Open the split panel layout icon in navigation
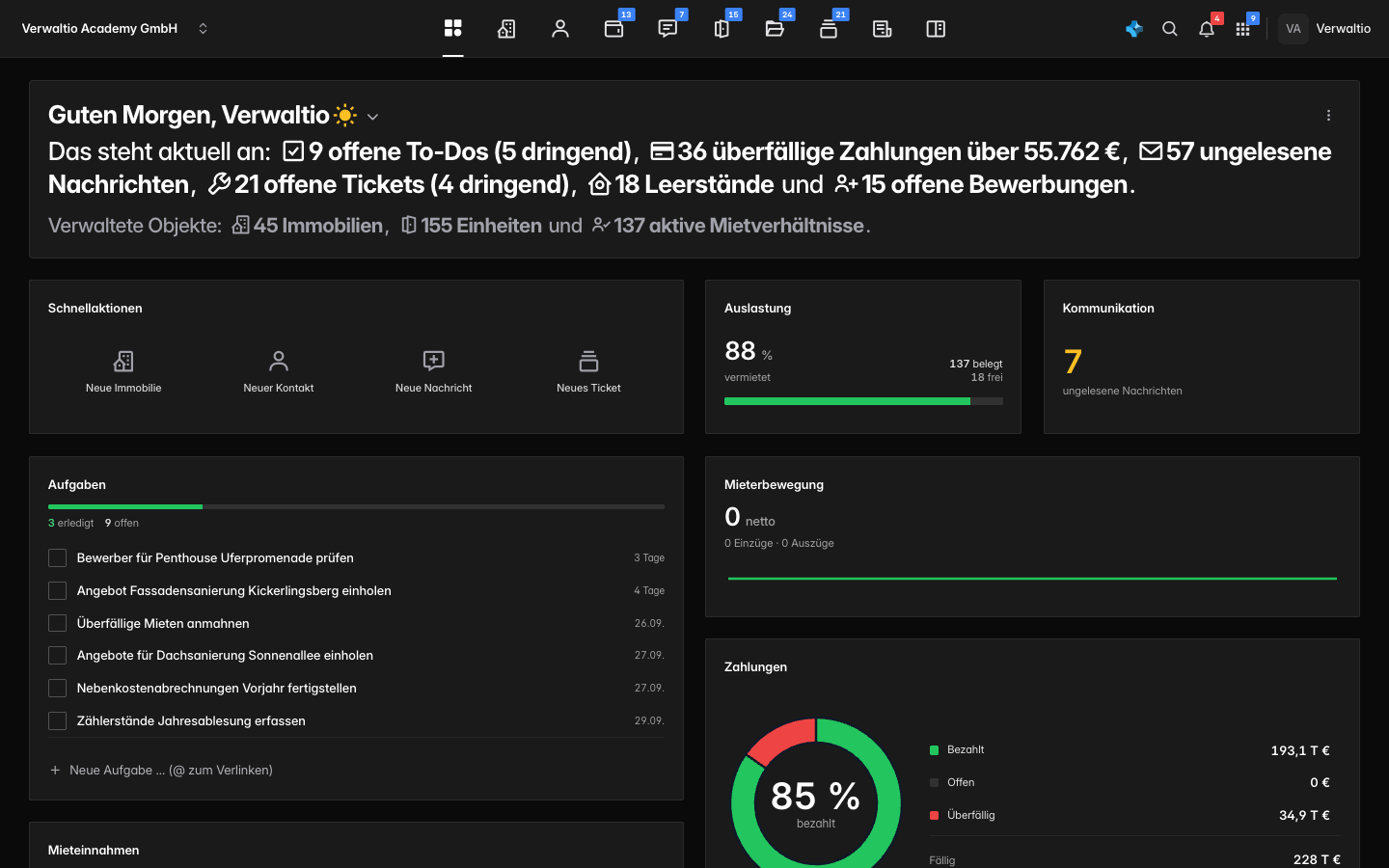1389x868 pixels. [x=936, y=29]
